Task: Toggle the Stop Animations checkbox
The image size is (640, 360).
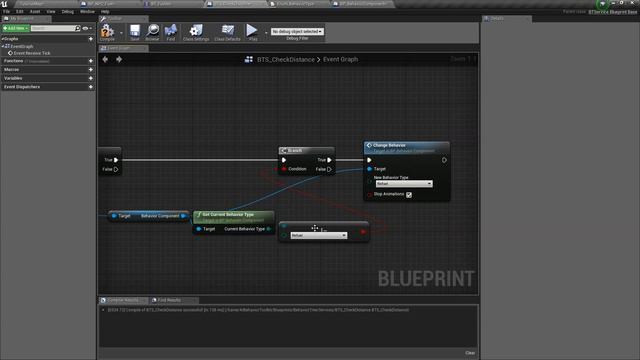Action: [x=409, y=195]
